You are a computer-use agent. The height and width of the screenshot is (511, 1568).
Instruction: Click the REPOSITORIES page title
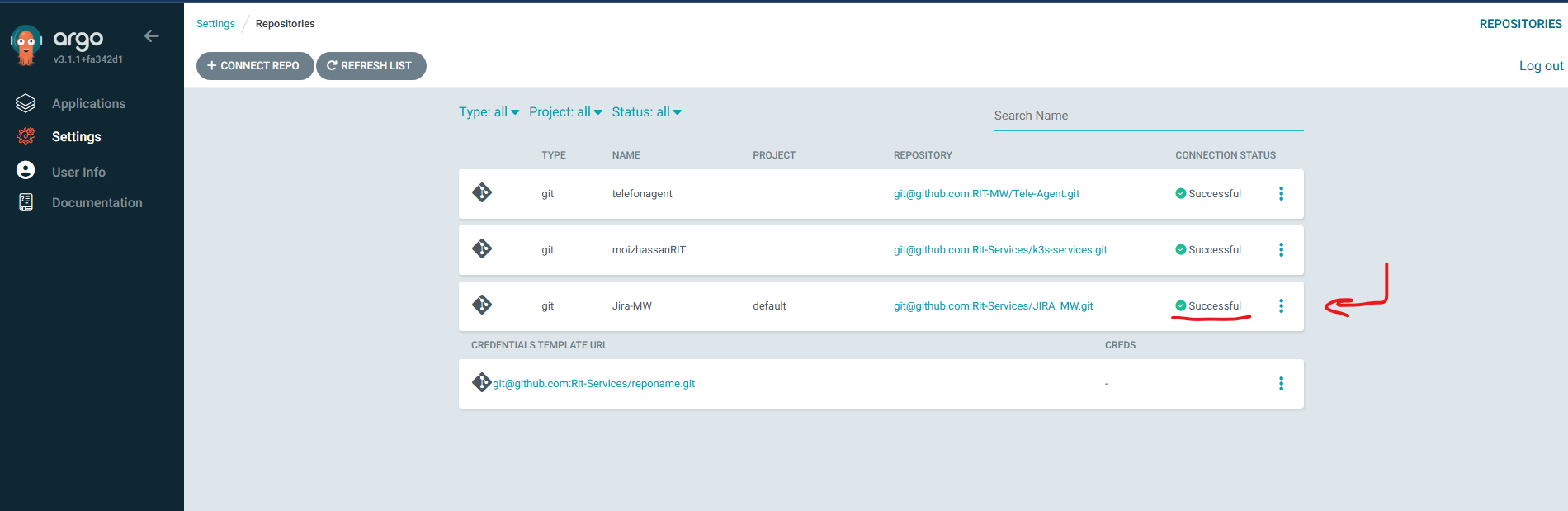[1520, 24]
